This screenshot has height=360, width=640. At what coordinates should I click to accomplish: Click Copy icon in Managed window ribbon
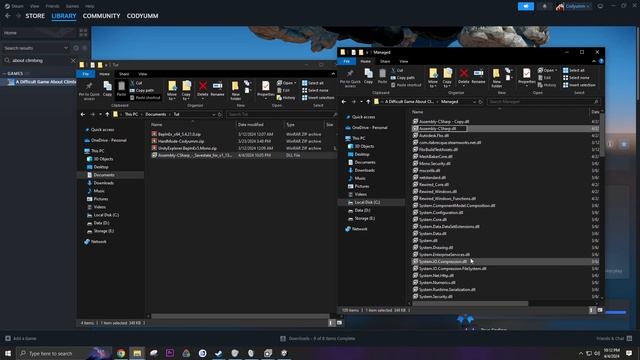click(x=368, y=76)
